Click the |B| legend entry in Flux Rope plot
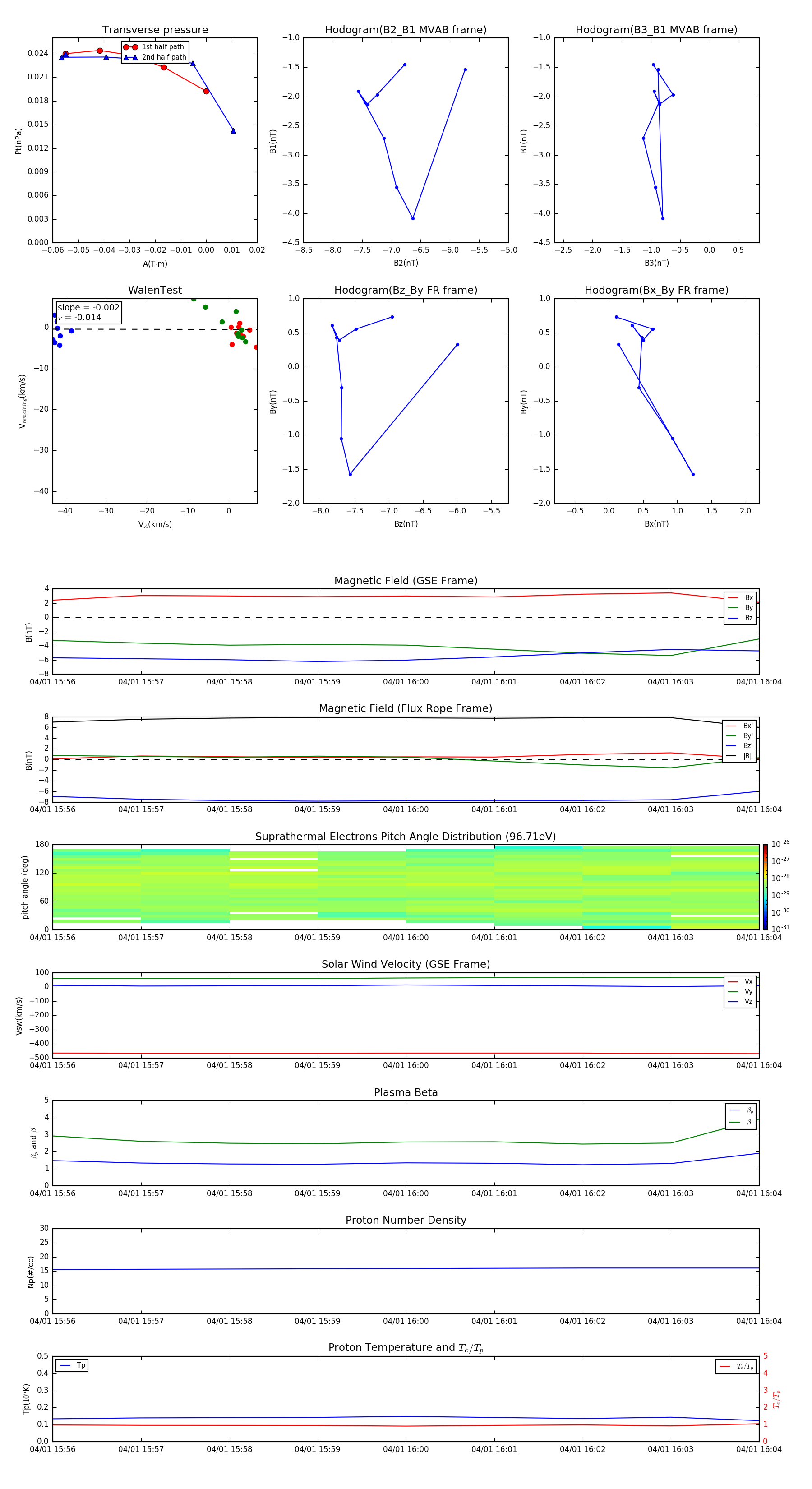The width and height of the screenshot is (812, 1489). 739,756
